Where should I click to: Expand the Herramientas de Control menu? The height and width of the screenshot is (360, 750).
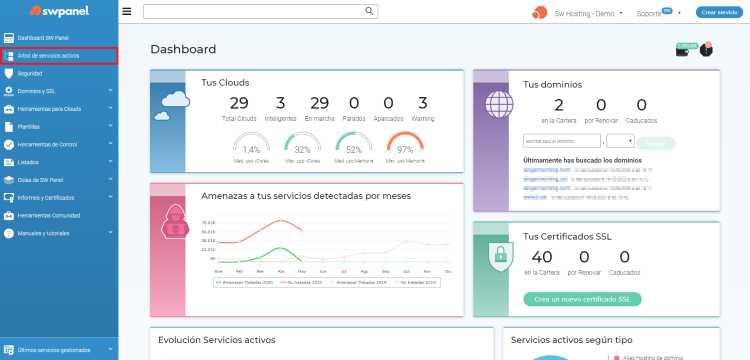pos(110,143)
